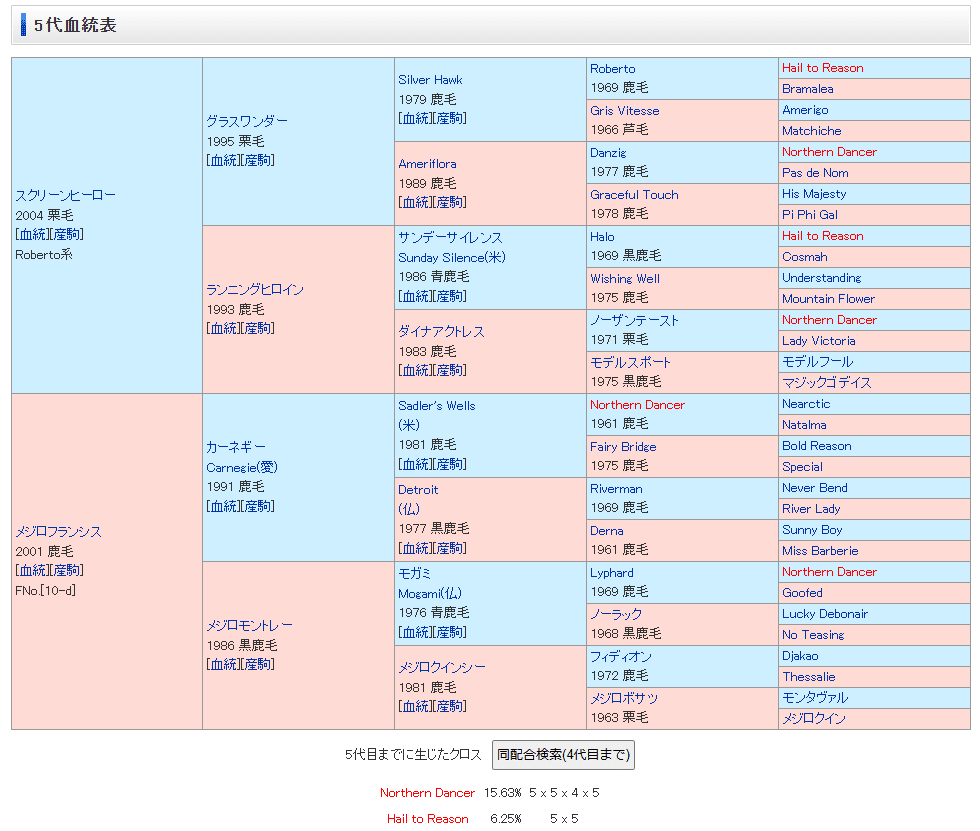Click the Roberto sire link
The width and height of the screenshot is (980, 831).
point(612,69)
